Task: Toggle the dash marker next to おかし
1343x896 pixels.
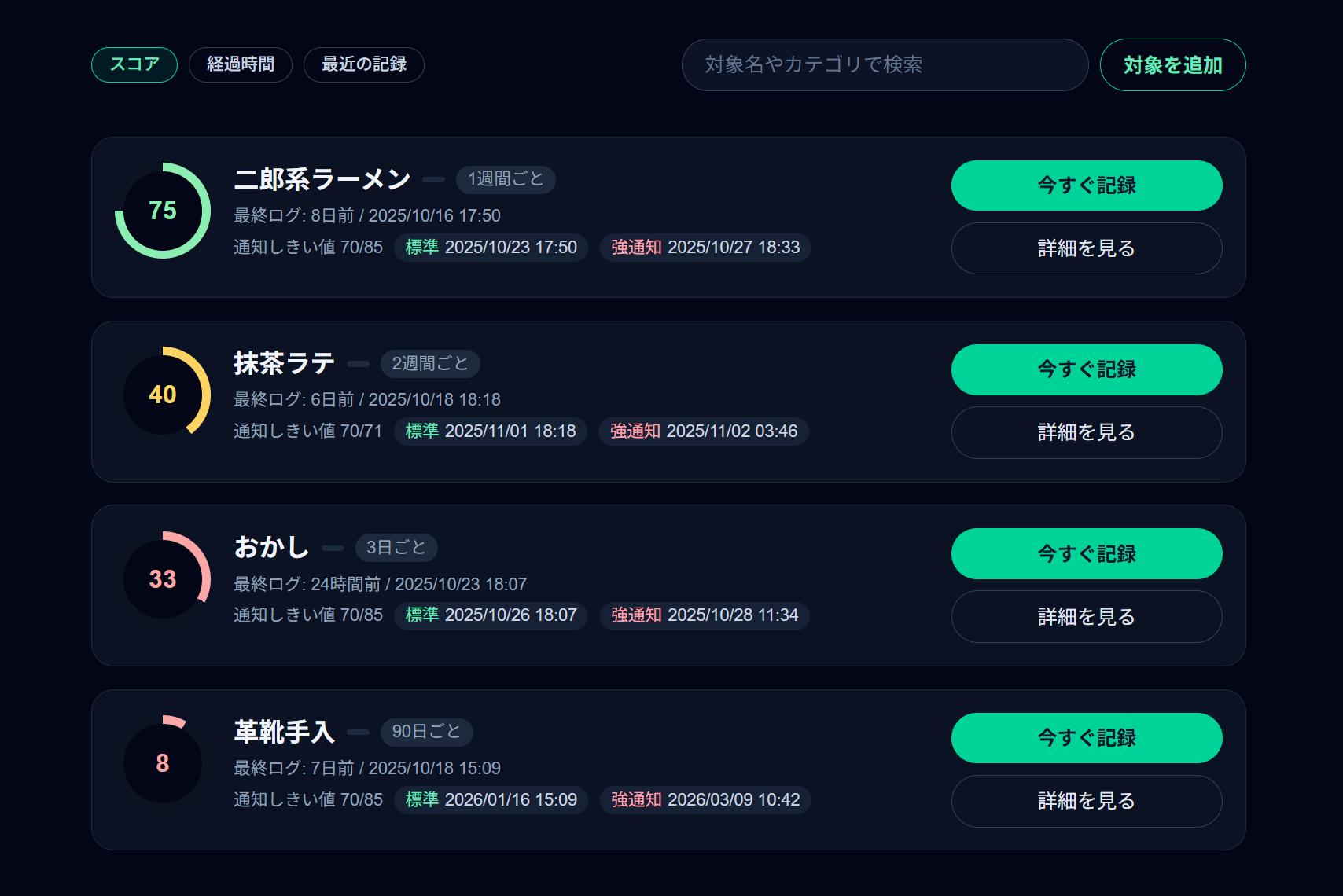Action: (330, 548)
